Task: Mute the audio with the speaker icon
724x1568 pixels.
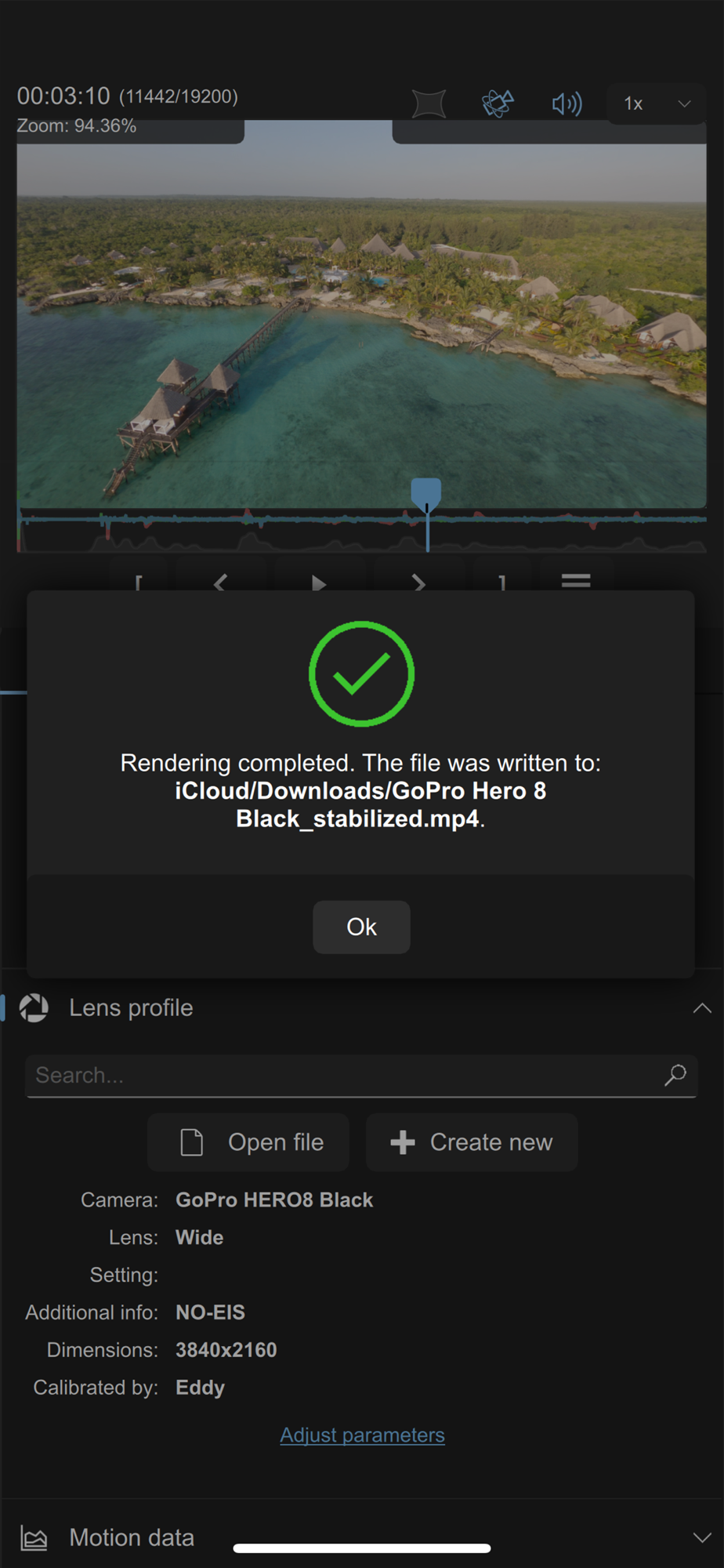Action: point(567,103)
